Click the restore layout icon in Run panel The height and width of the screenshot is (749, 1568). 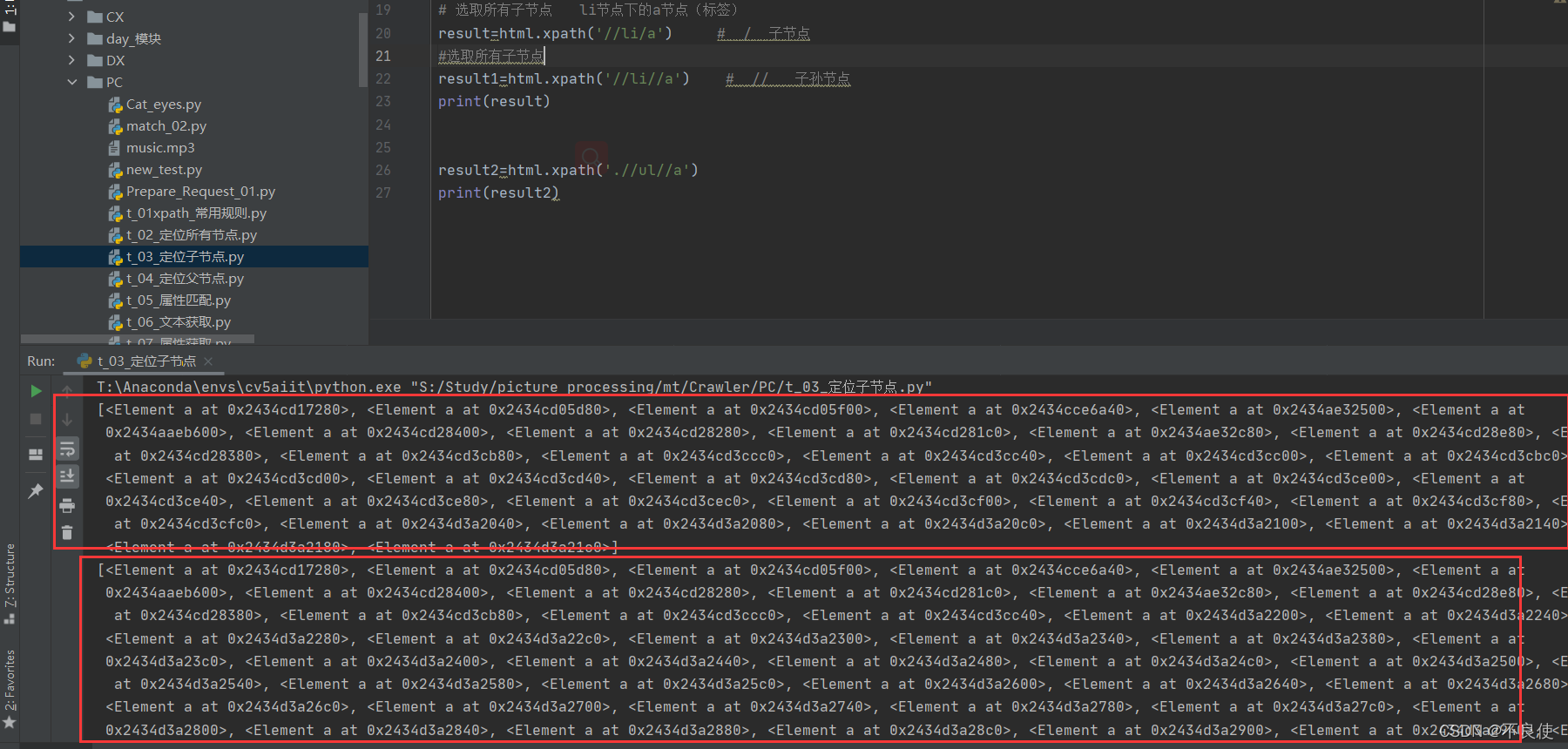pos(36,454)
